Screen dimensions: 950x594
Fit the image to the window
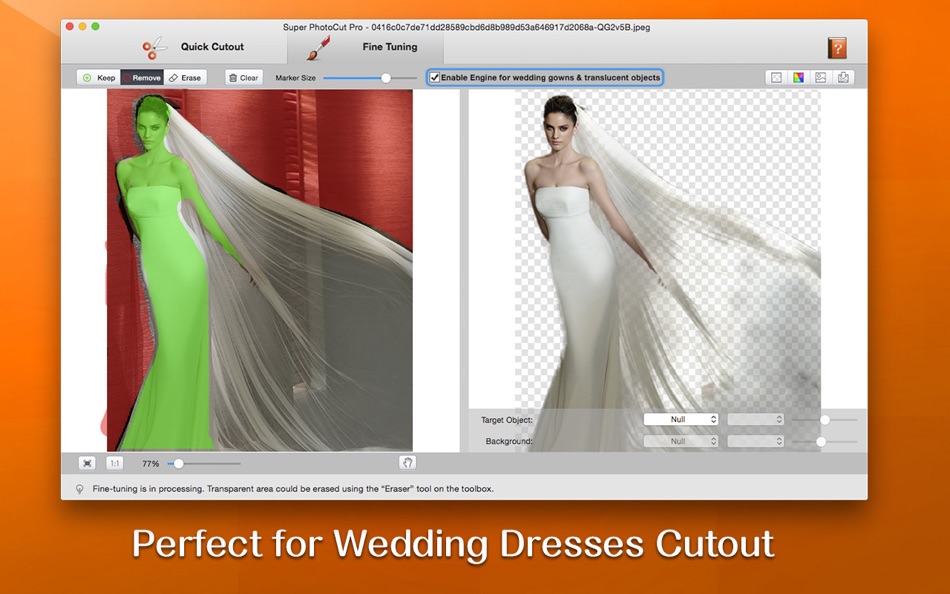tap(86, 463)
